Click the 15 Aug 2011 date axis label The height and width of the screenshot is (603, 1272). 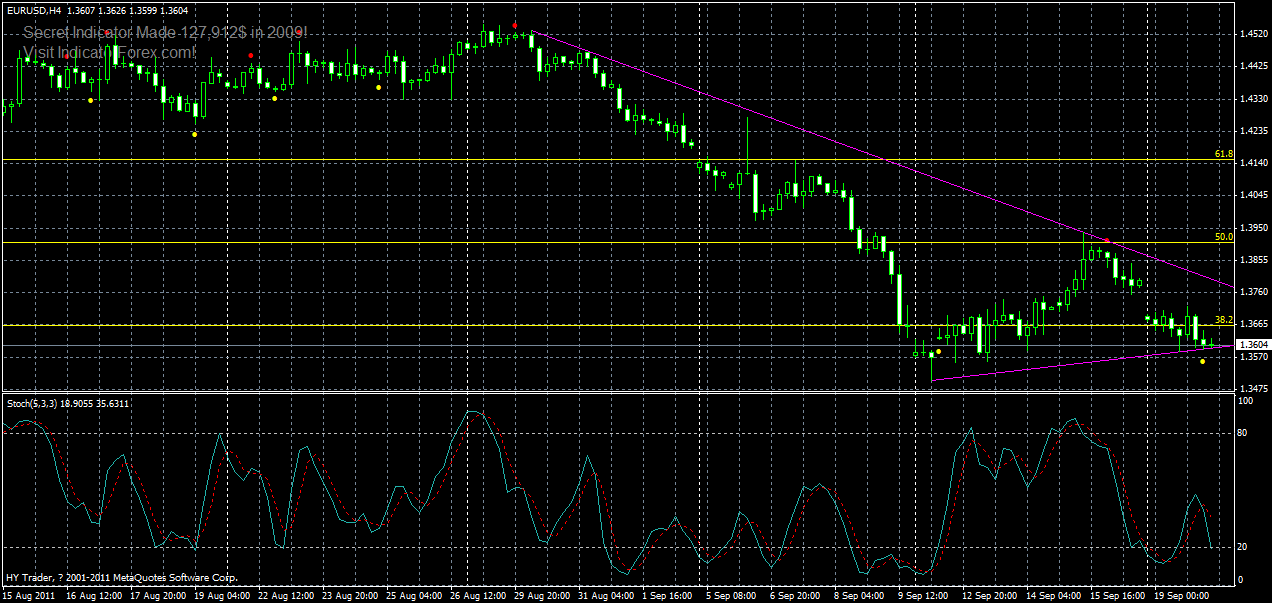[30, 594]
